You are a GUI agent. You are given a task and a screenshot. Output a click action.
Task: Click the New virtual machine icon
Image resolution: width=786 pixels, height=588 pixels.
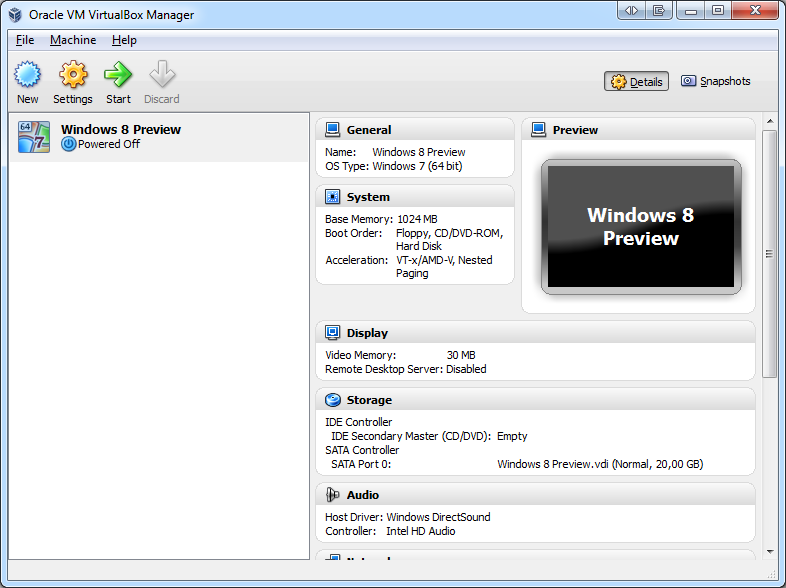[28, 76]
